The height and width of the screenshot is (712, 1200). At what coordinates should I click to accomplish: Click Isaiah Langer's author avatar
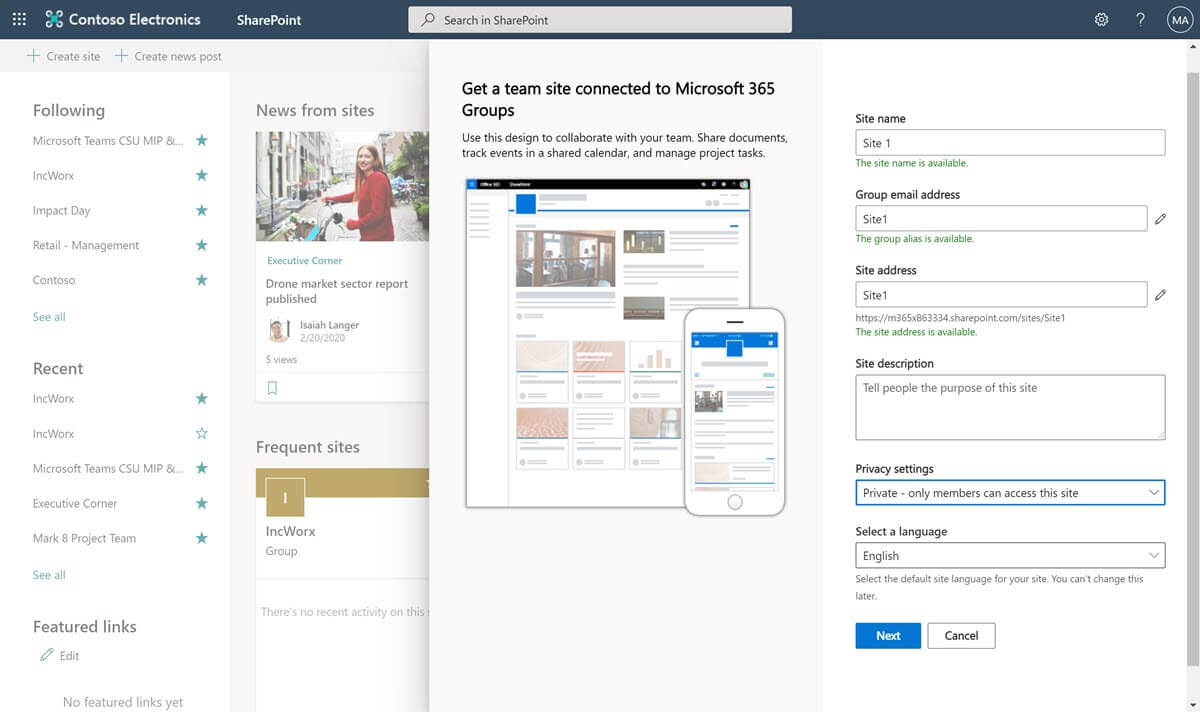(x=279, y=331)
